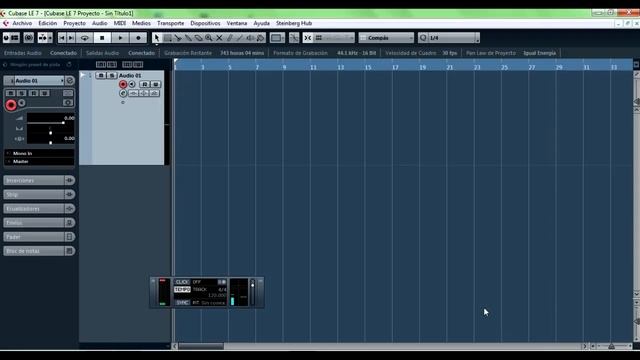Select the Line tool
640x360 pixels.
pyautogui.click(x=240, y=38)
